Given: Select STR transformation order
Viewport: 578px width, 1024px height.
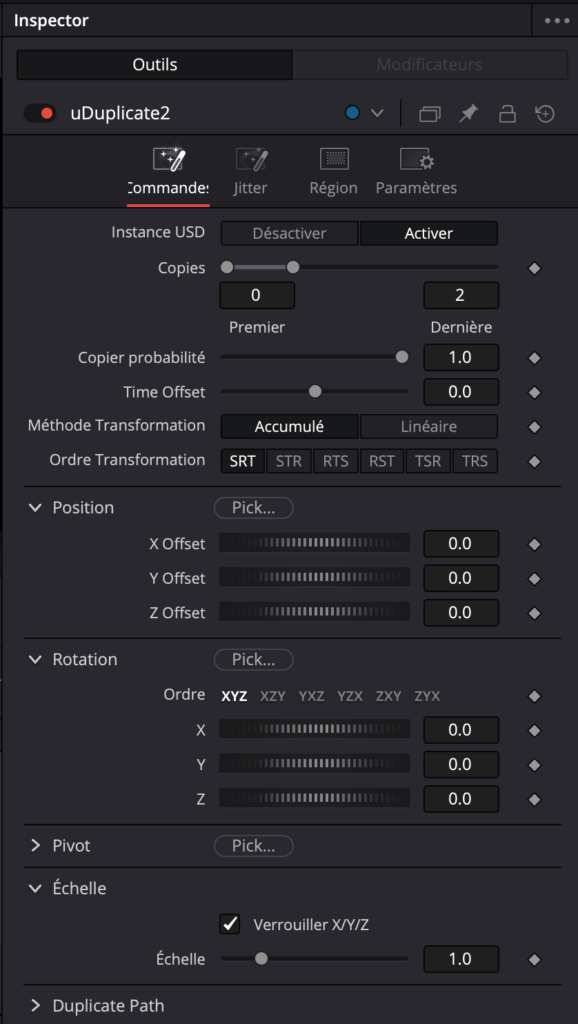Looking at the screenshot, I should coord(289,461).
